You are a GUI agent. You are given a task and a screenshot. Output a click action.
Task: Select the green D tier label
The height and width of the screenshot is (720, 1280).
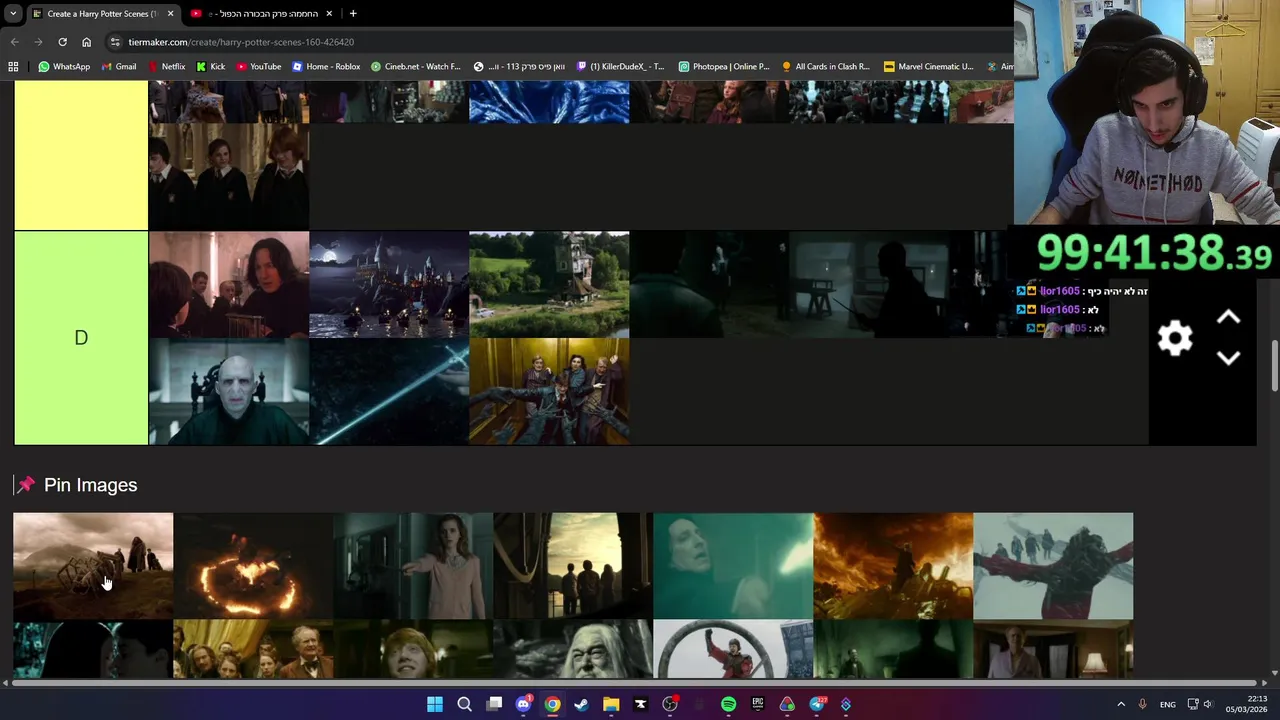click(x=81, y=338)
